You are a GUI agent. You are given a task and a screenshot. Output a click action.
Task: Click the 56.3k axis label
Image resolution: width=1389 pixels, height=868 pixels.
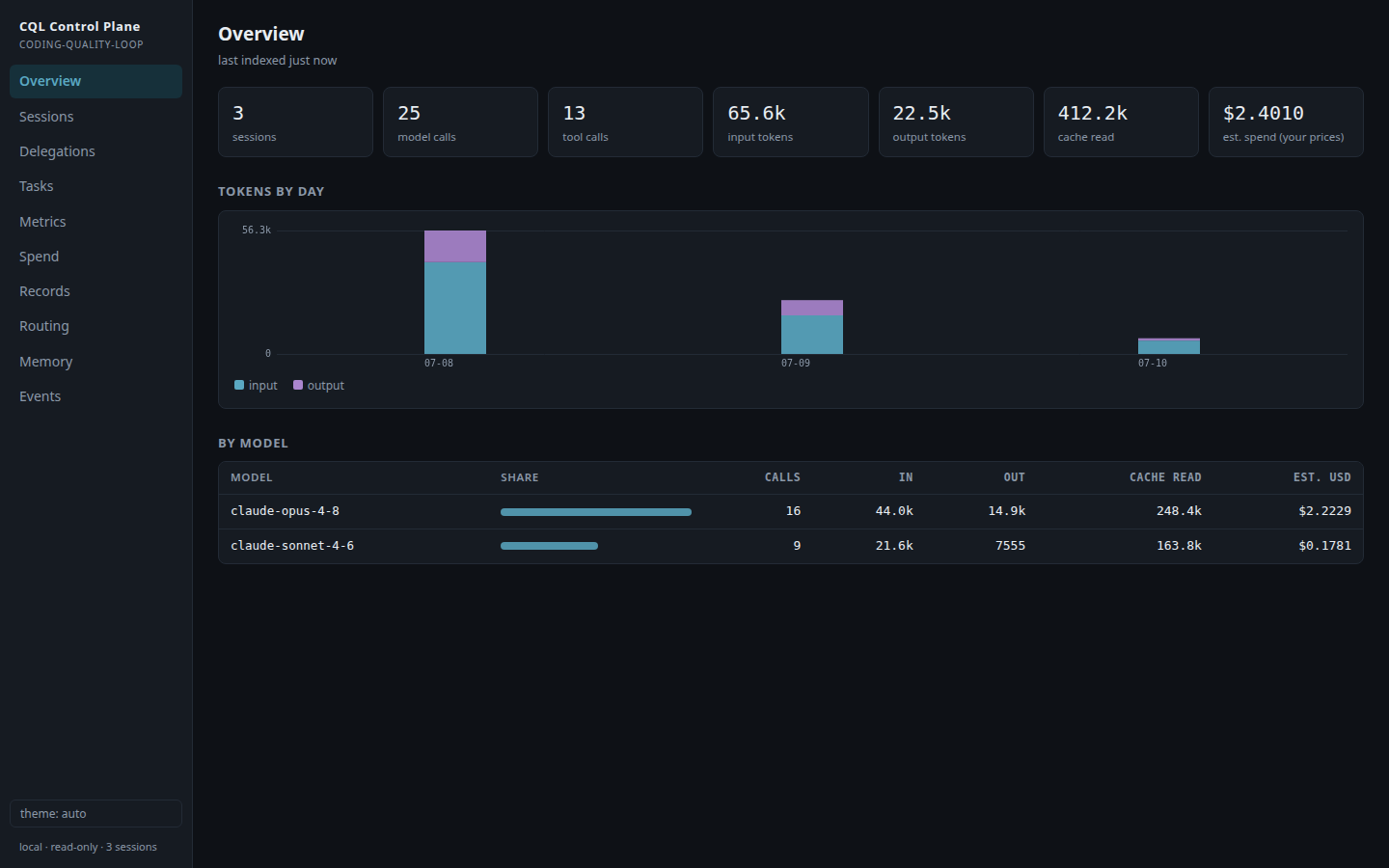257,231
